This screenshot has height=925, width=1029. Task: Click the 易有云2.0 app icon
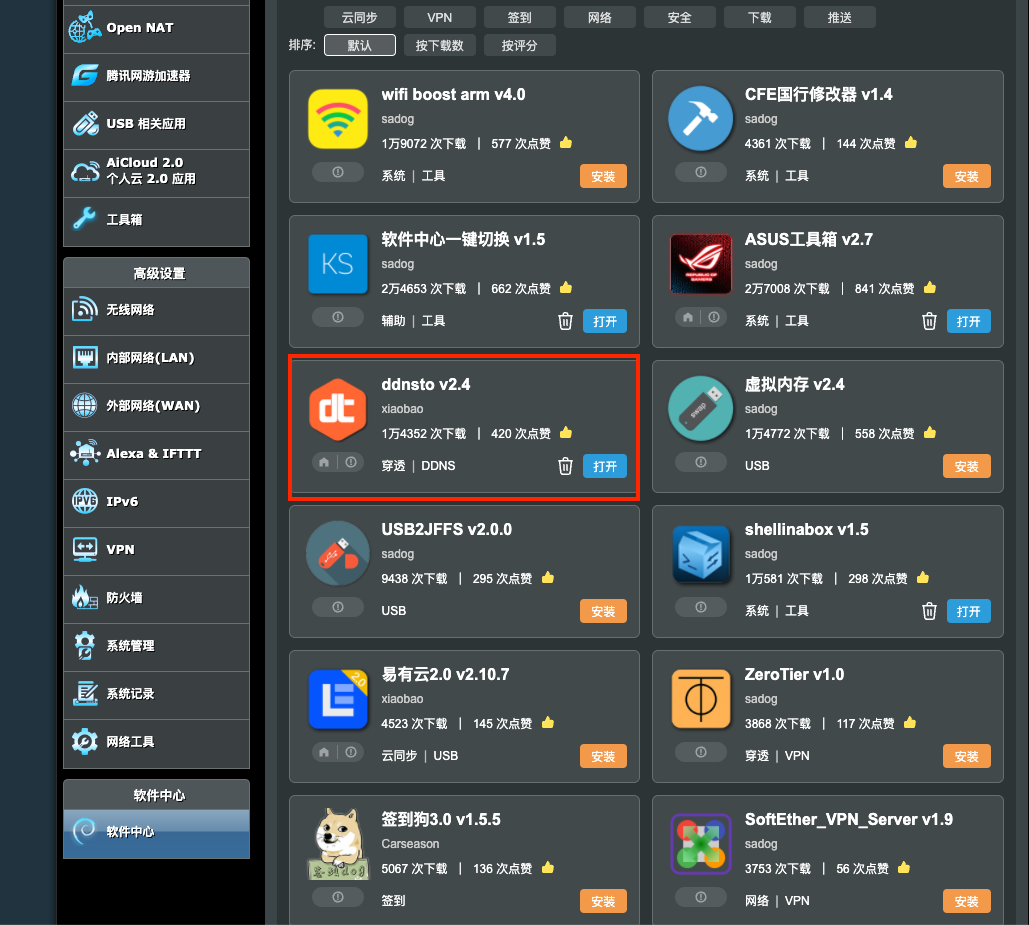(338, 699)
